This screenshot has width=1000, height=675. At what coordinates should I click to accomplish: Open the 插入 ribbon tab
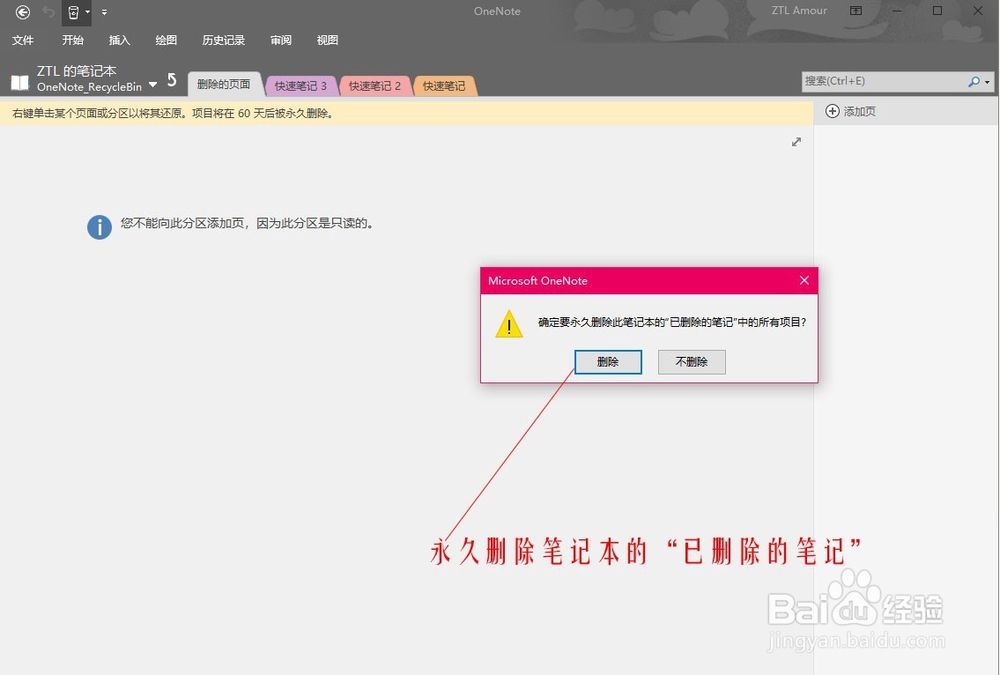[x=119, y=40]
